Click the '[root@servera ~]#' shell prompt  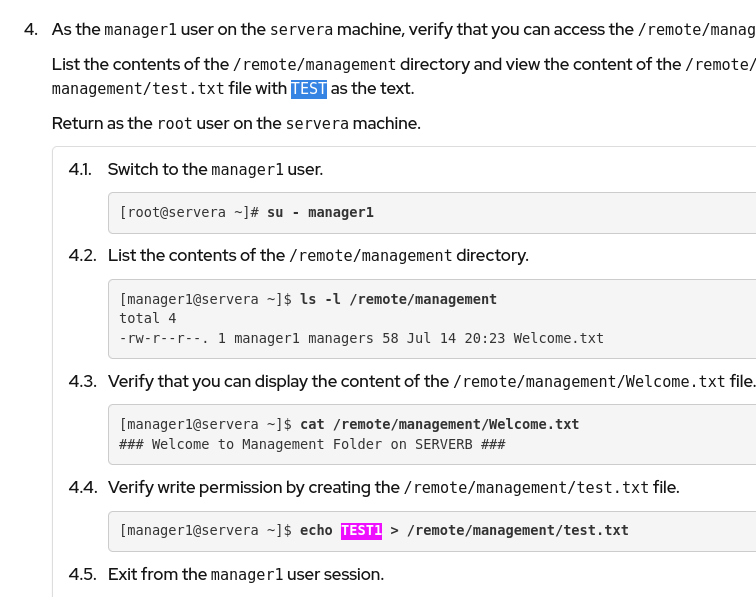click(189, 212)
